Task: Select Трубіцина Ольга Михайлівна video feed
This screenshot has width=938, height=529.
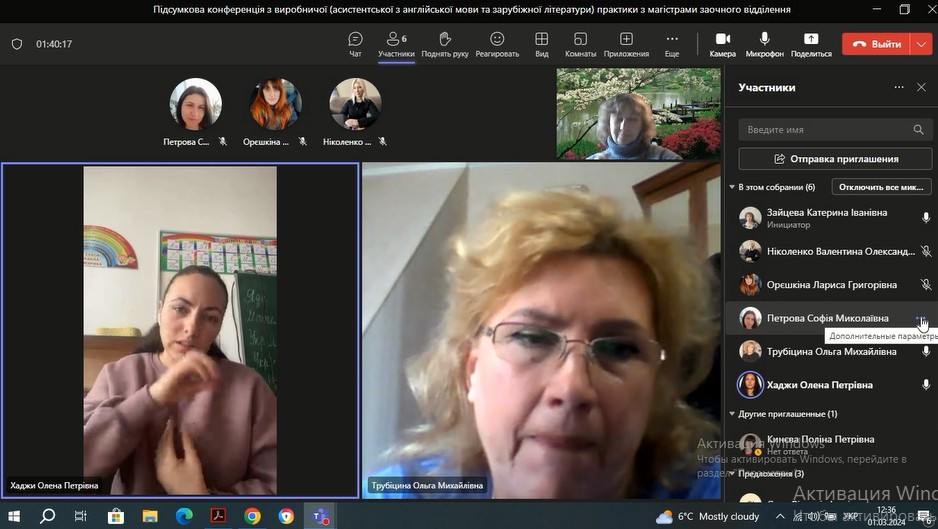Action: click(541, 330)
